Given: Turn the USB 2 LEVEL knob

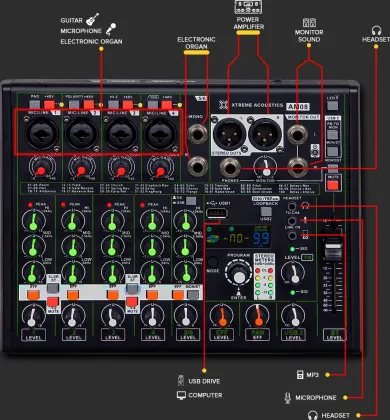Looking at the screenshot, I should click(293, 317).
